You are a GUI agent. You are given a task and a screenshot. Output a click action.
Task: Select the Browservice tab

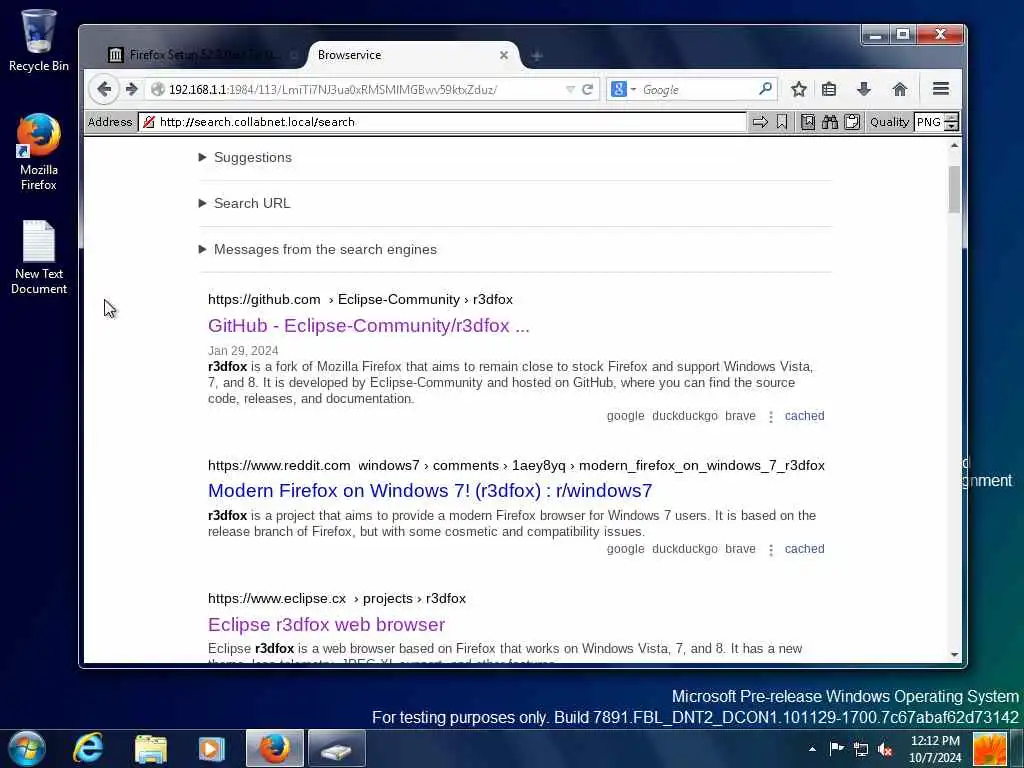coord(405,55)
